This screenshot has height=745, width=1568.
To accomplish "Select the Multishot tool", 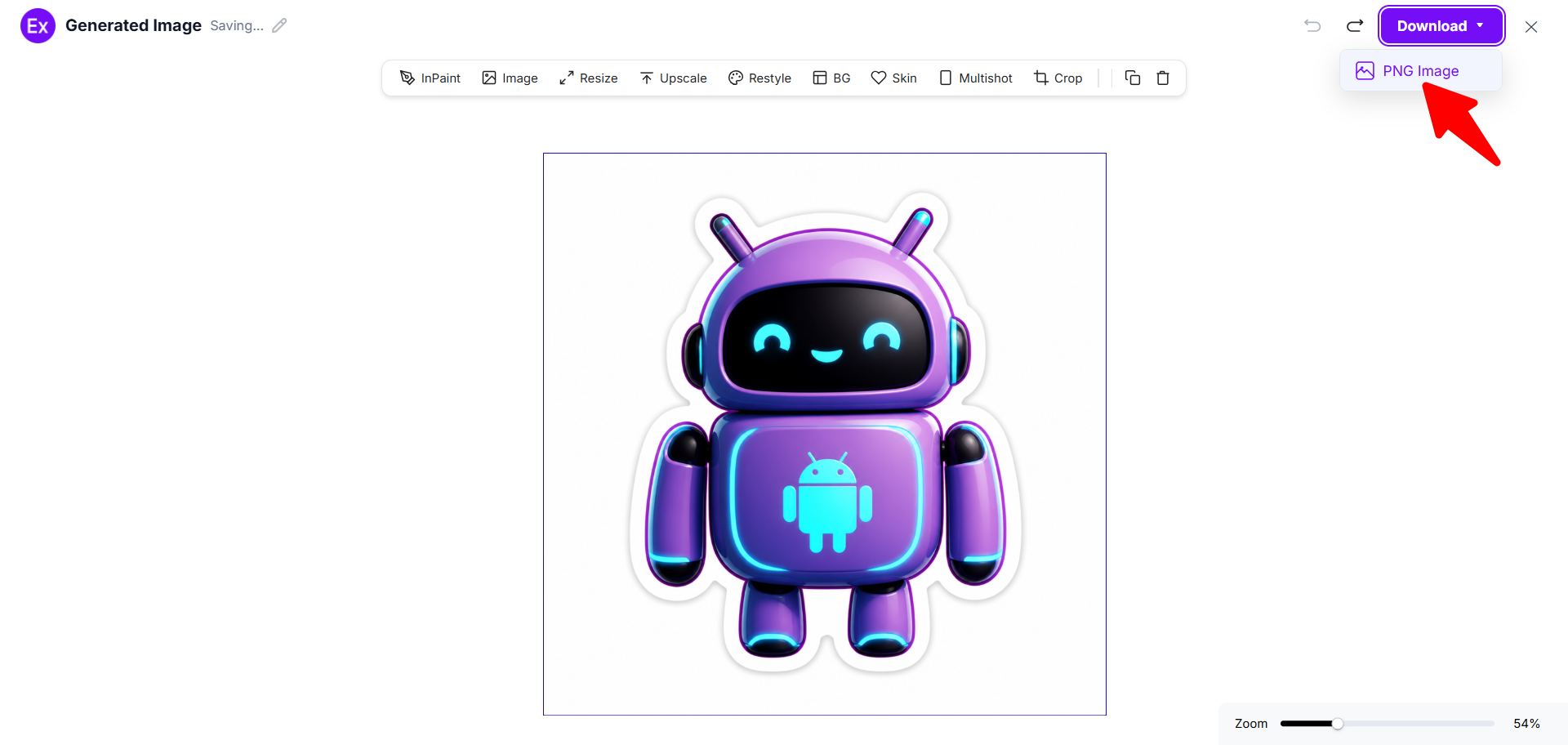I will point(975,78).
